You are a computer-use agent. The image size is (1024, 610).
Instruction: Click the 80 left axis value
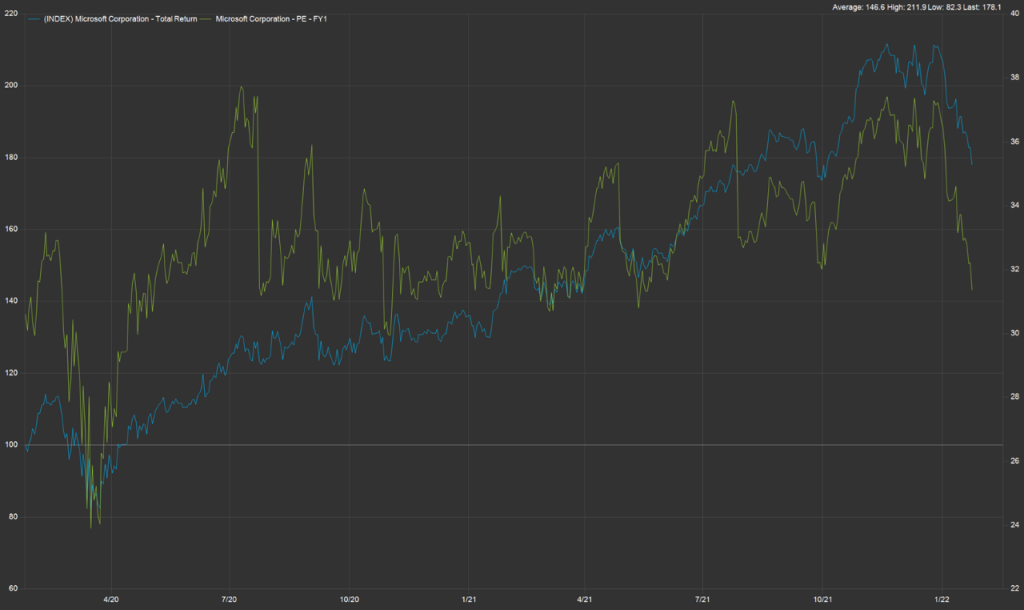coord(13,517)
